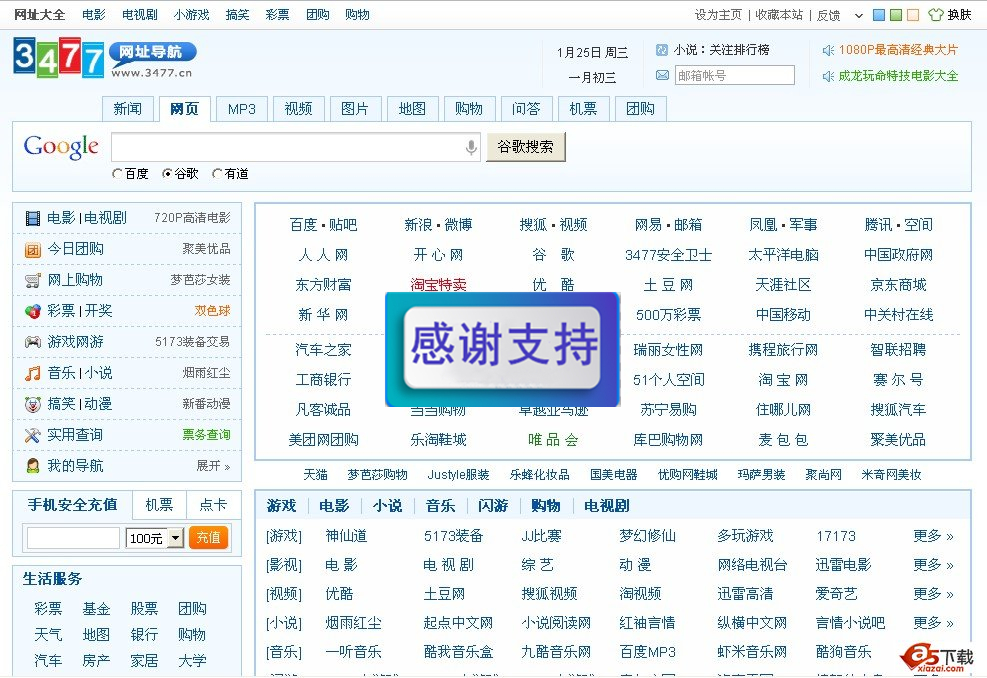Open the 闪游 category tab

pyautogui.click(x=493, y=506)
